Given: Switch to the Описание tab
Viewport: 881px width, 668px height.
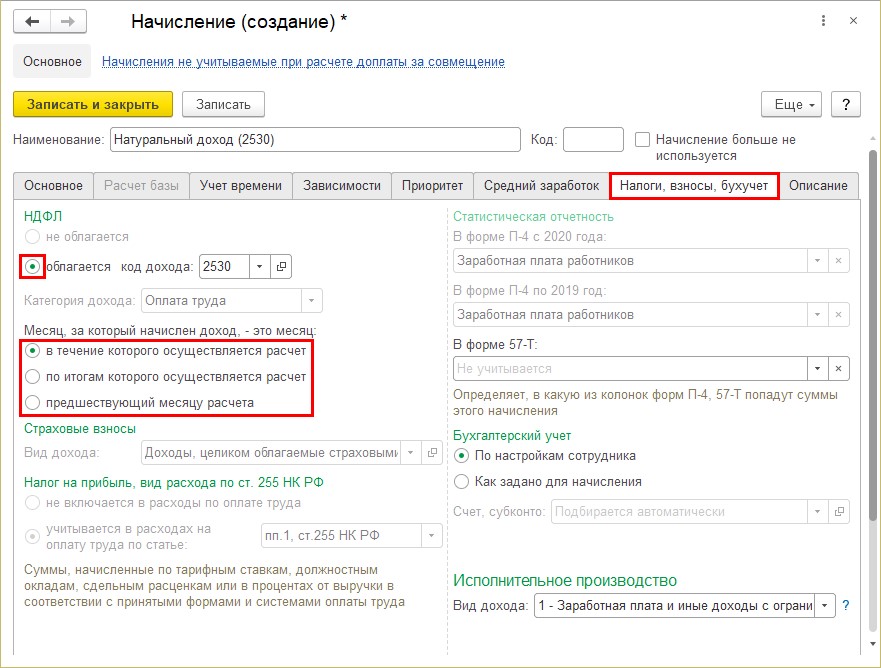Looking at the screenshot, I should 818,186.
